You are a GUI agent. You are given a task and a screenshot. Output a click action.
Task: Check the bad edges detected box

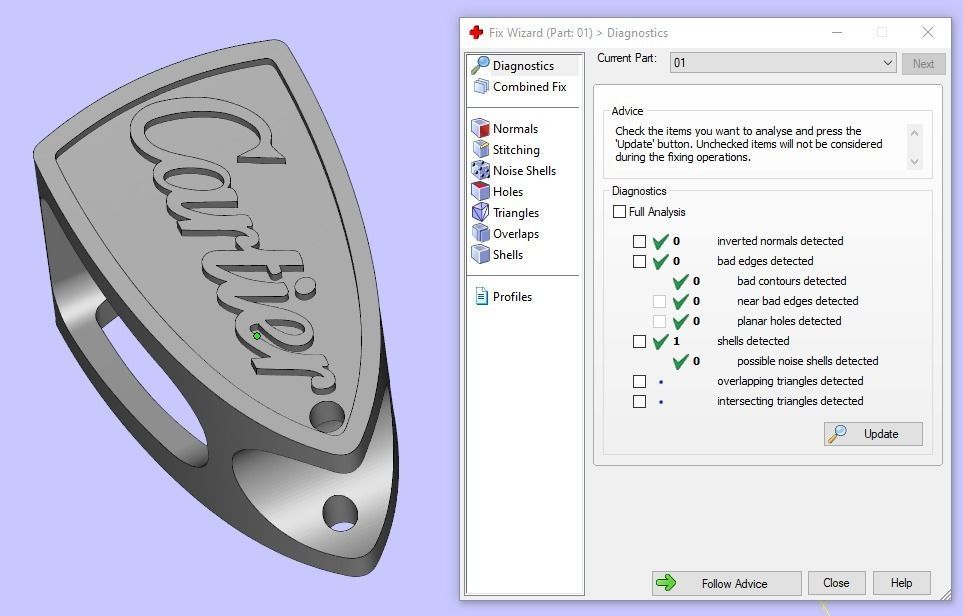[x=639, y=262]
